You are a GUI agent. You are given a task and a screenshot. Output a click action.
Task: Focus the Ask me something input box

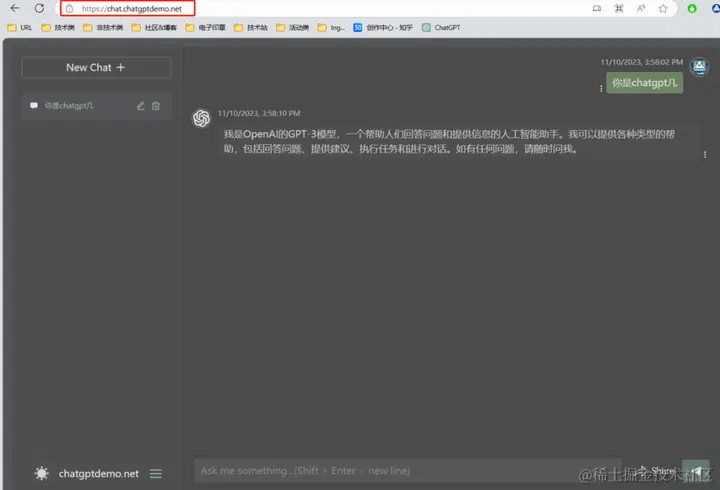(407, 470)
